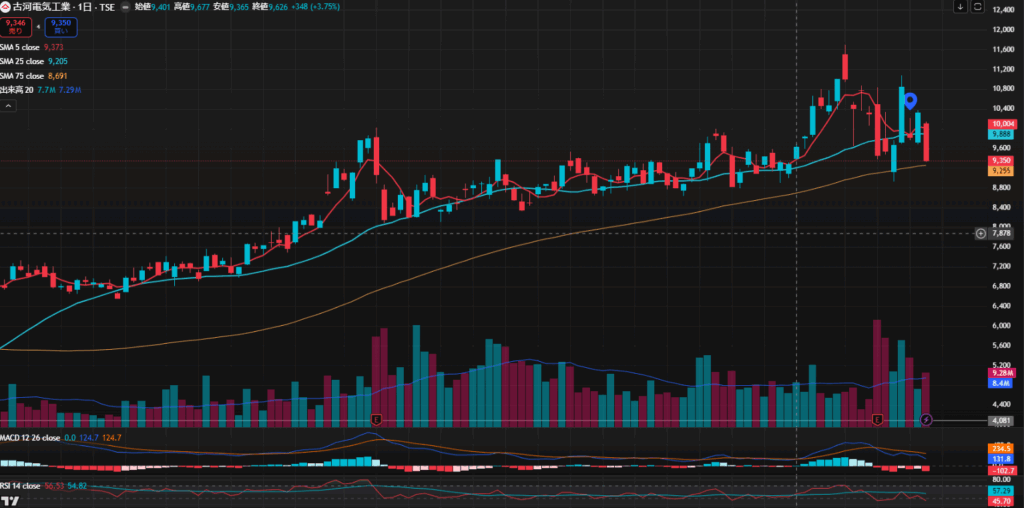
Task: Select the MACD 12 26 close legend
Action: pos(28,438)
